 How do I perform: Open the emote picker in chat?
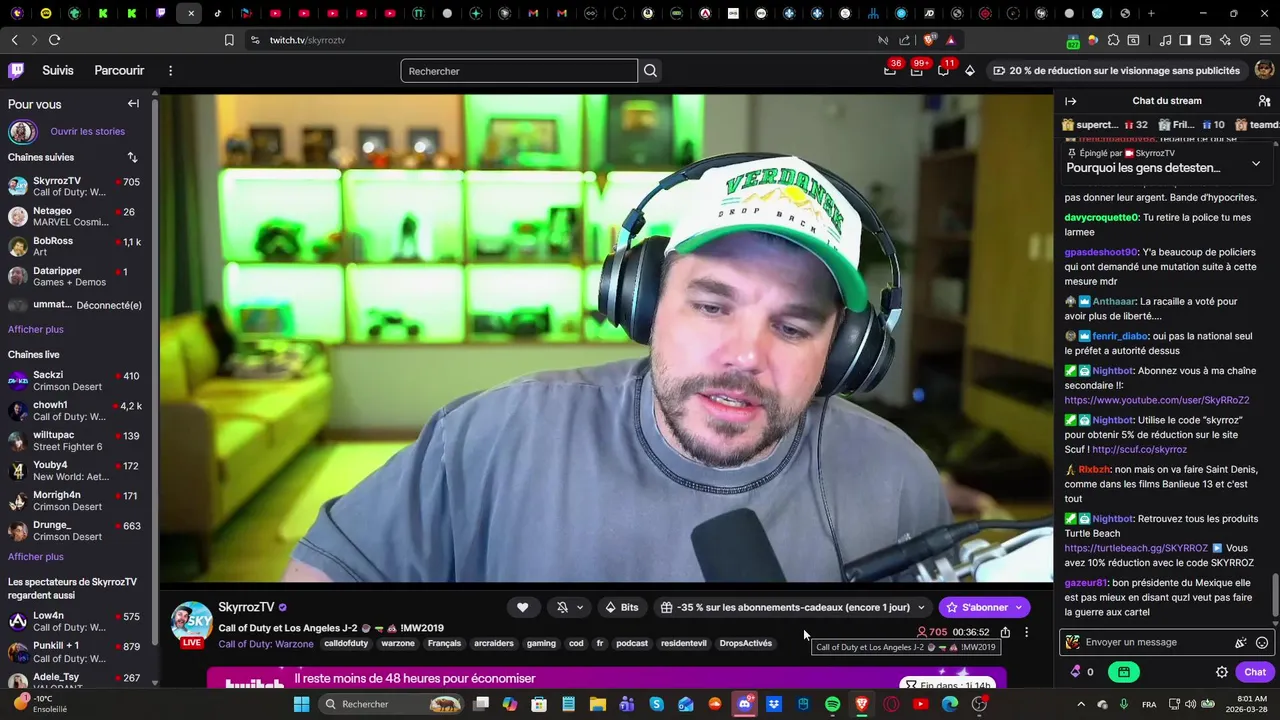pyautogui.click(x=1262, y=642)
